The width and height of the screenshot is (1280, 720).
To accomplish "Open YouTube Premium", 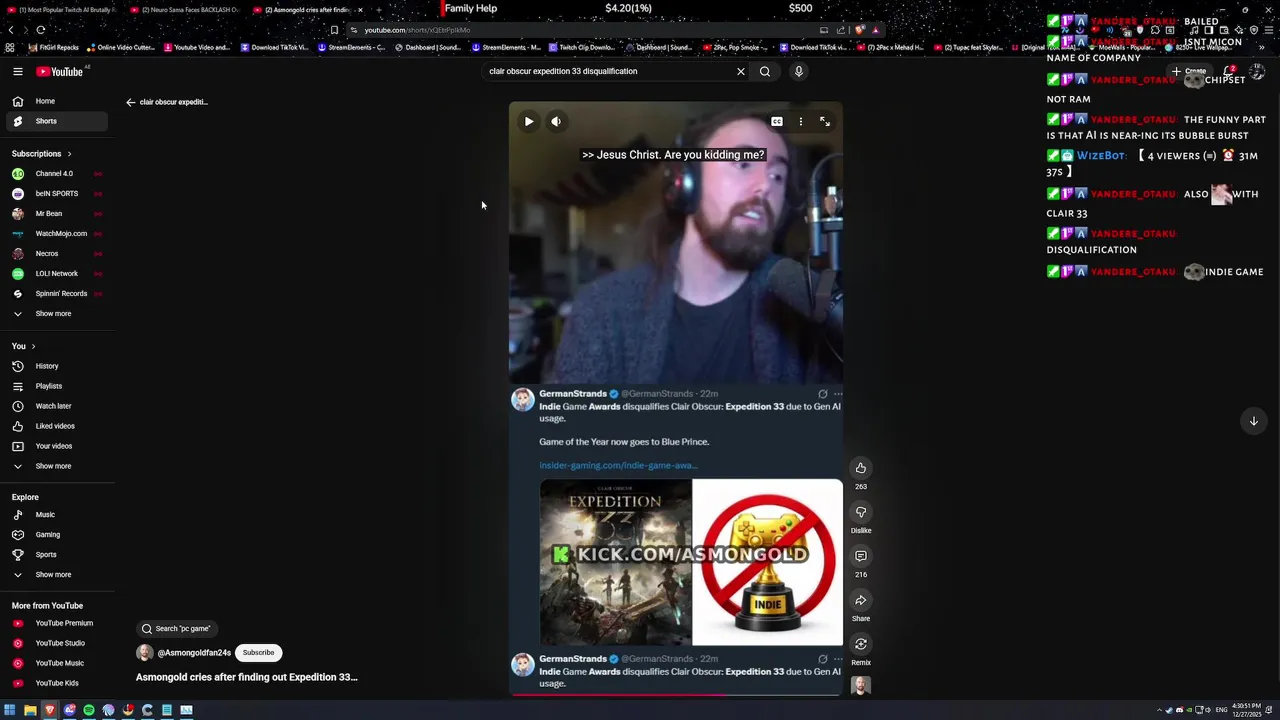I will 55,623.
